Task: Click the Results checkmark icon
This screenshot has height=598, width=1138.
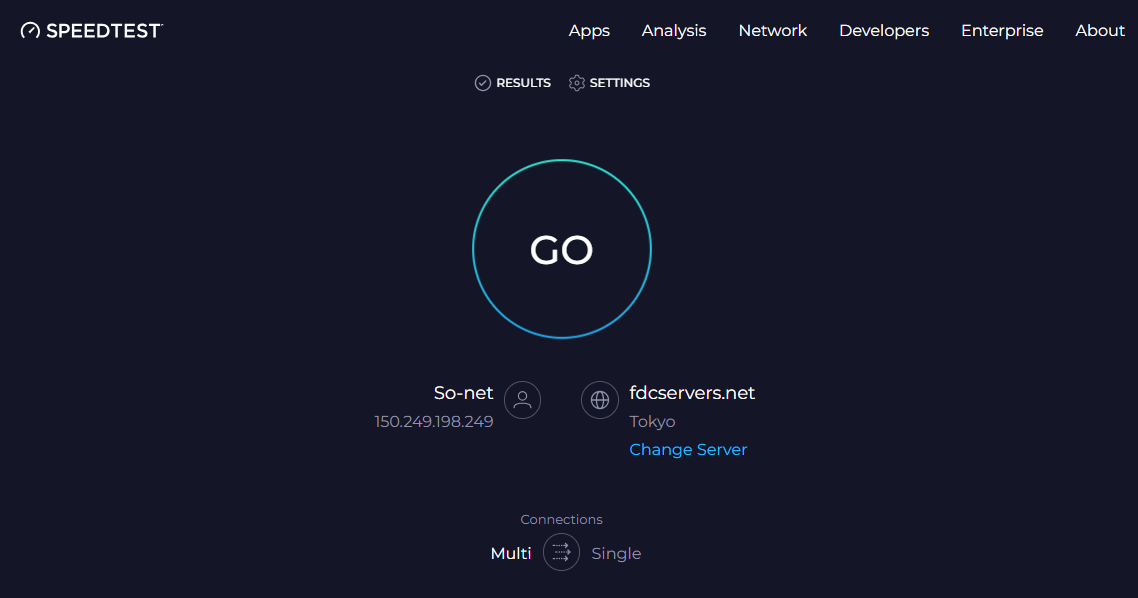Action: 483,83
